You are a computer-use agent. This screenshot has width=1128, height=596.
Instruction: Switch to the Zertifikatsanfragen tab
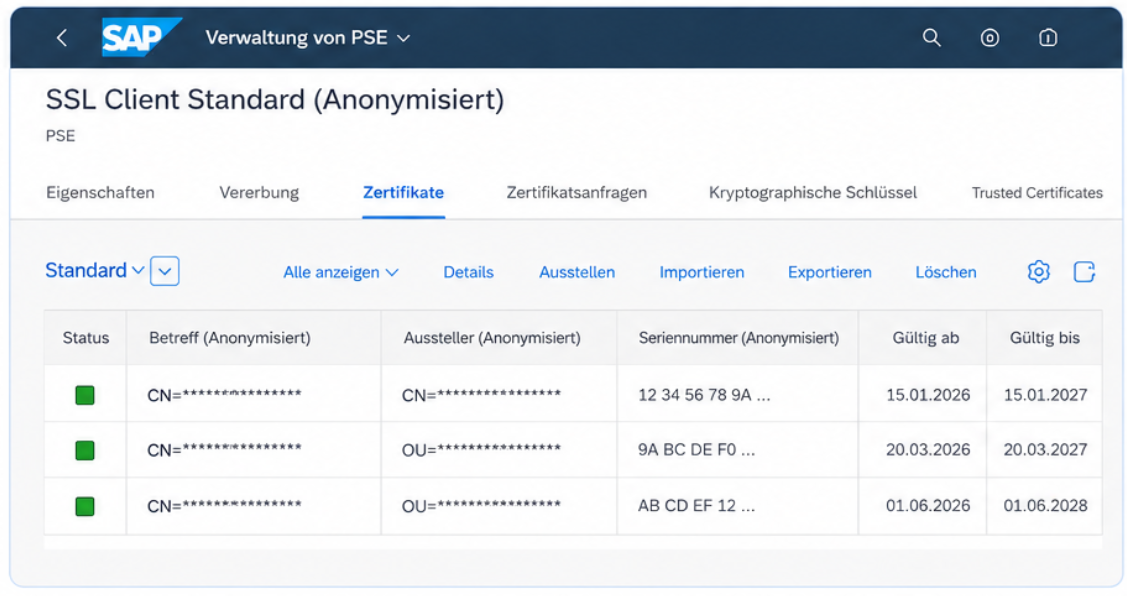click(576, 192)
